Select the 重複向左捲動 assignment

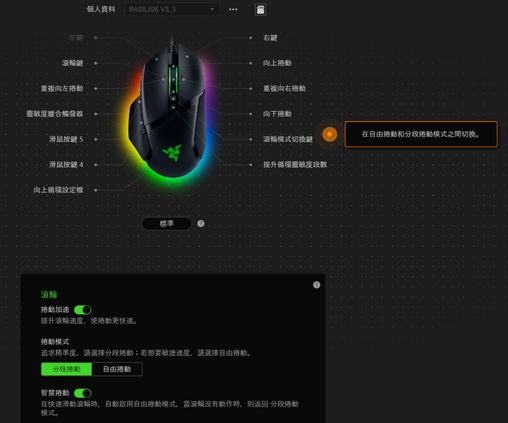pyautogui.click(x=62, y=88)
